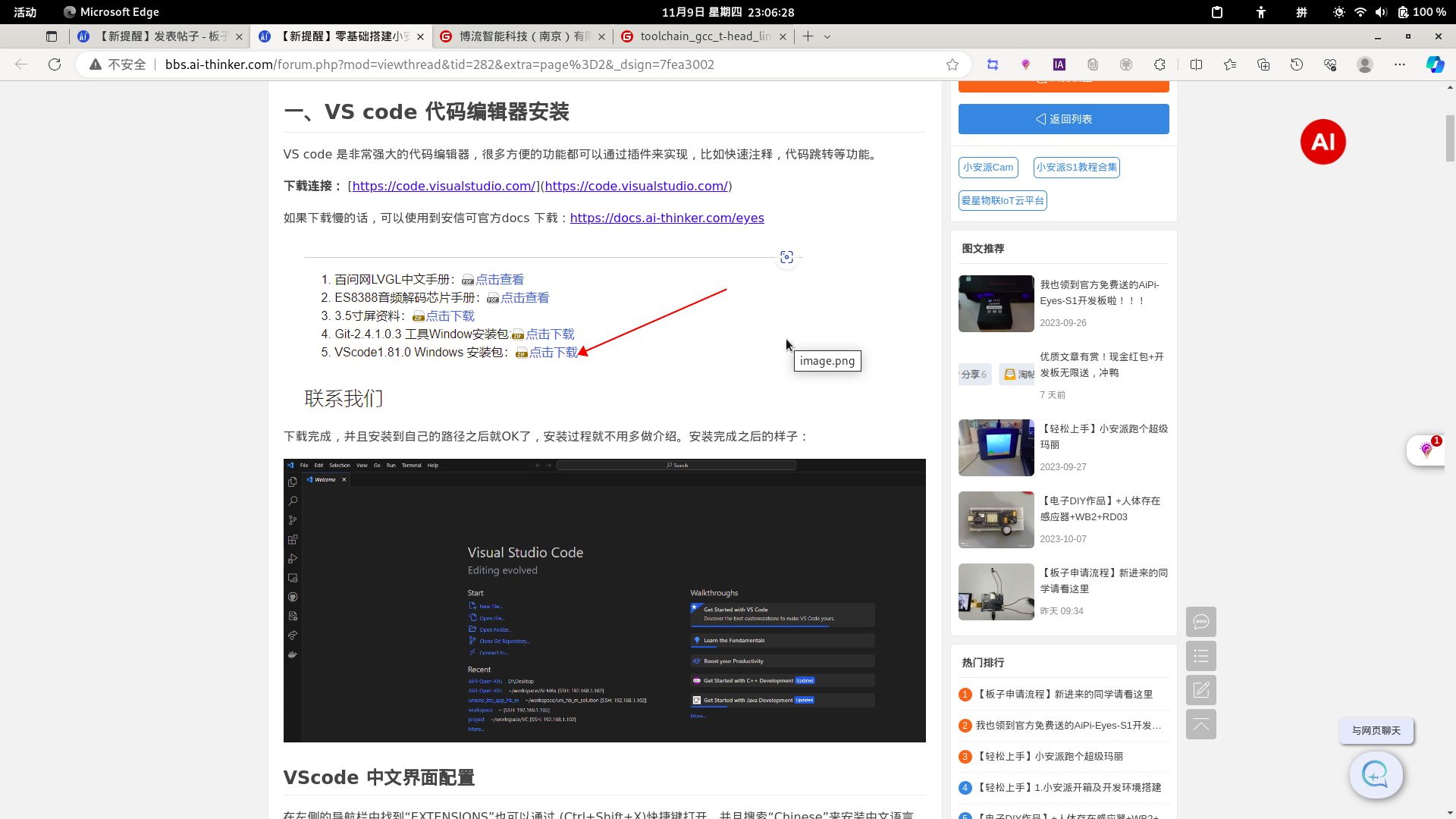Open 优质文章有赏！现金红包 article
The image size is (1456, 819).
point(1101,365)
